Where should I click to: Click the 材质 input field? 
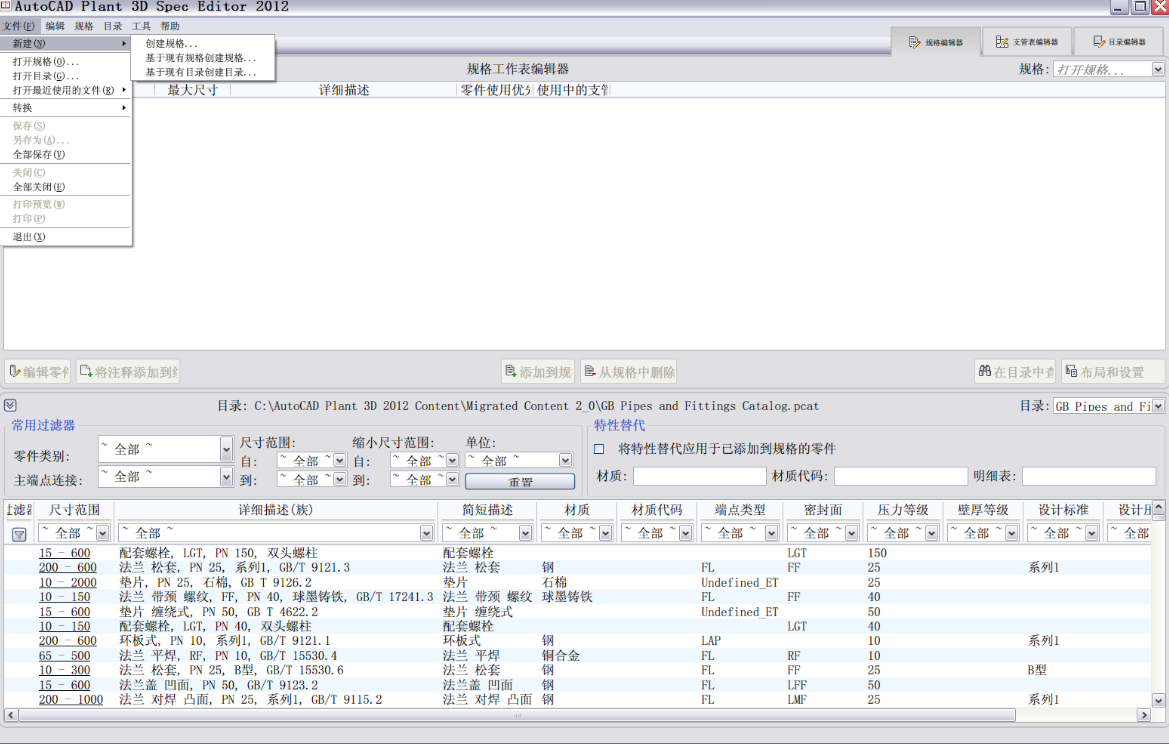click(x=699, y=476)
